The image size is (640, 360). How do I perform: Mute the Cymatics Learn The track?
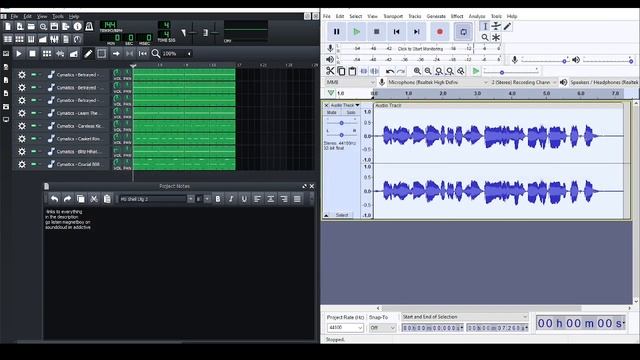(x=34, y=113)
